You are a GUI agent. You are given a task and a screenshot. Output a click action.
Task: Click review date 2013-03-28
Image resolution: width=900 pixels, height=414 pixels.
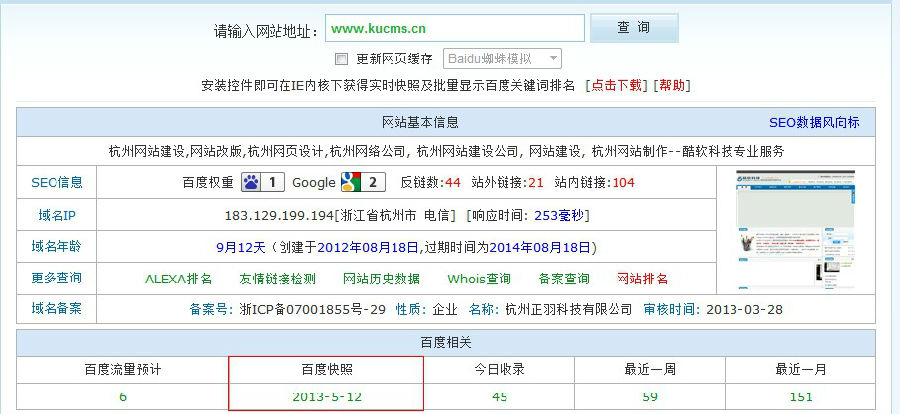coord(744,310)
